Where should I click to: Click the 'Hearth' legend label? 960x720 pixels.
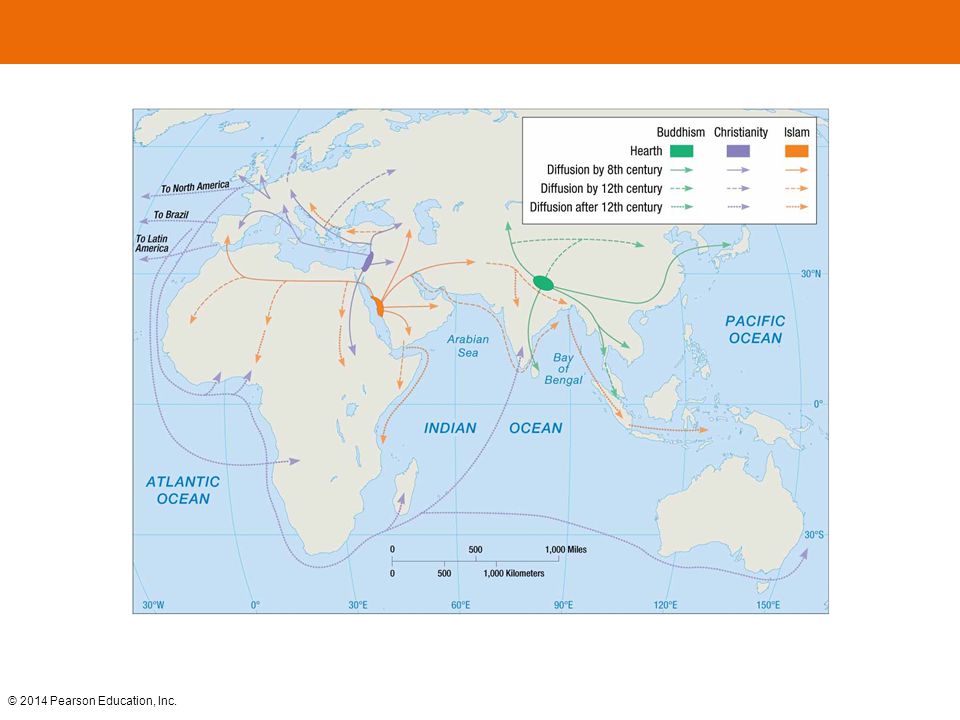point(646,151)
